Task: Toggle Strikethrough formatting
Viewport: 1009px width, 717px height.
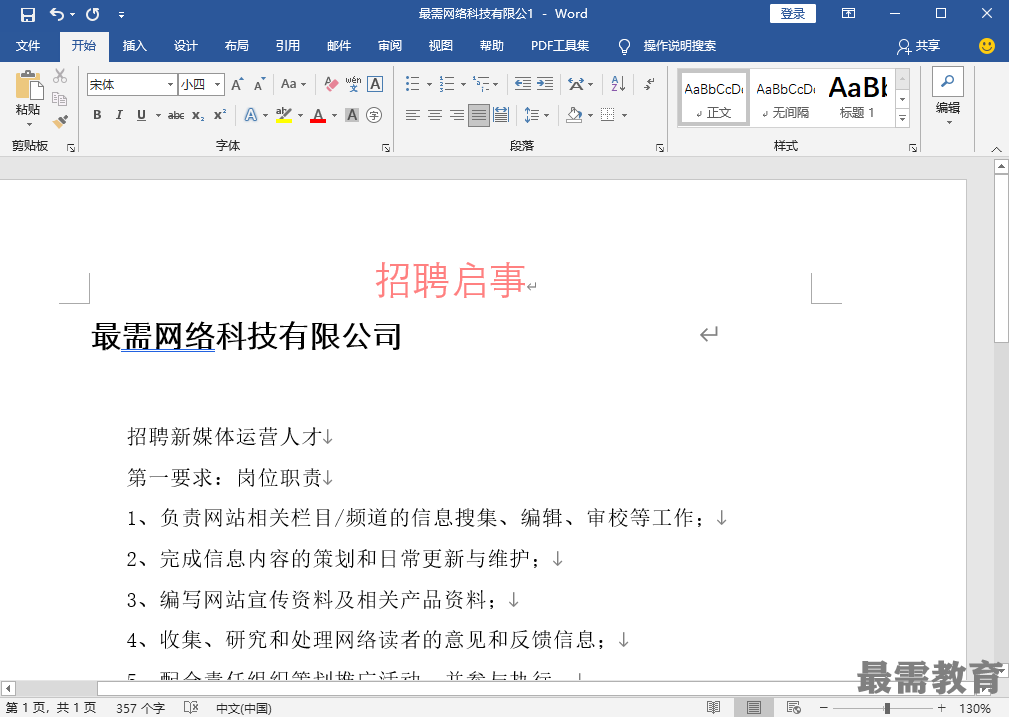Action: [x=176, y=115]
